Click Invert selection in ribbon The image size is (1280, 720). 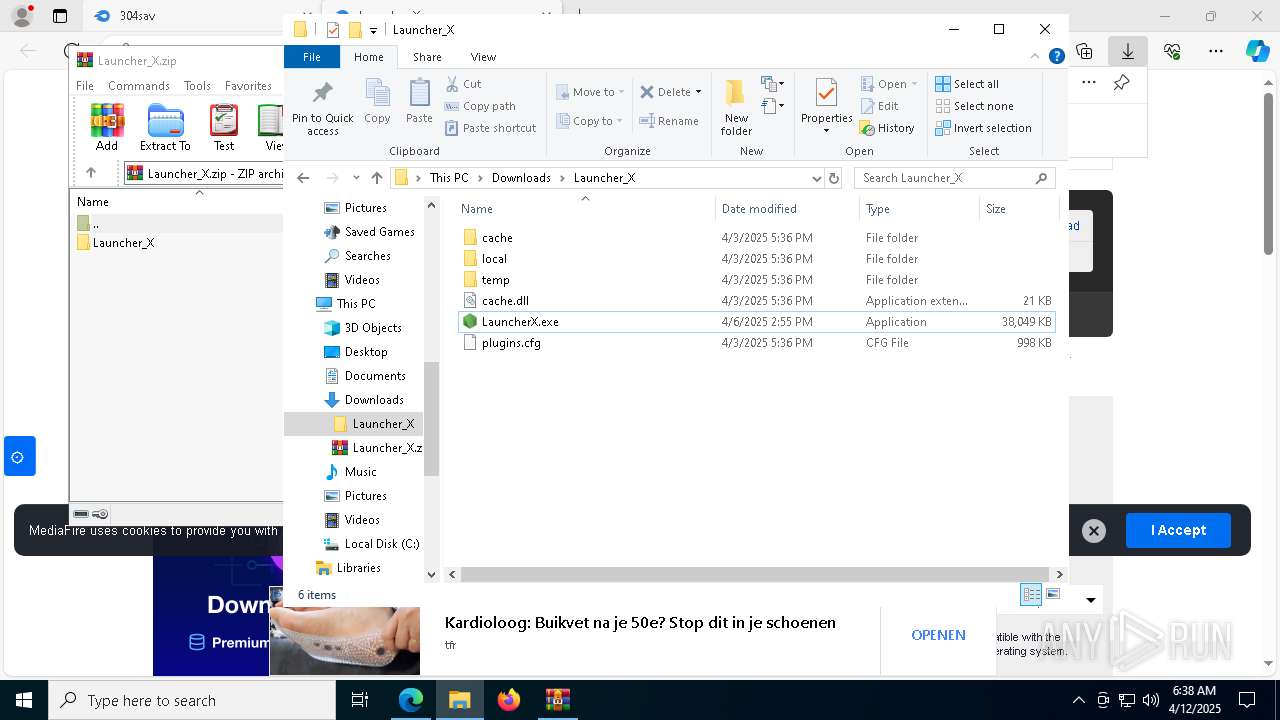(x=983, y=128)
